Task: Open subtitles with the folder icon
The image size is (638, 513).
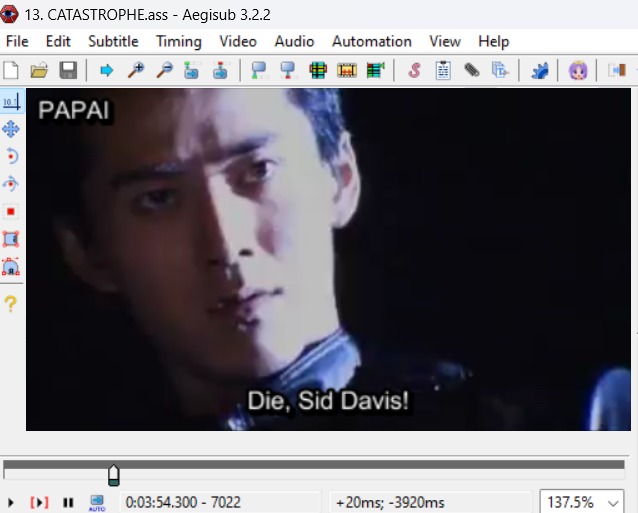Action: 39,70
